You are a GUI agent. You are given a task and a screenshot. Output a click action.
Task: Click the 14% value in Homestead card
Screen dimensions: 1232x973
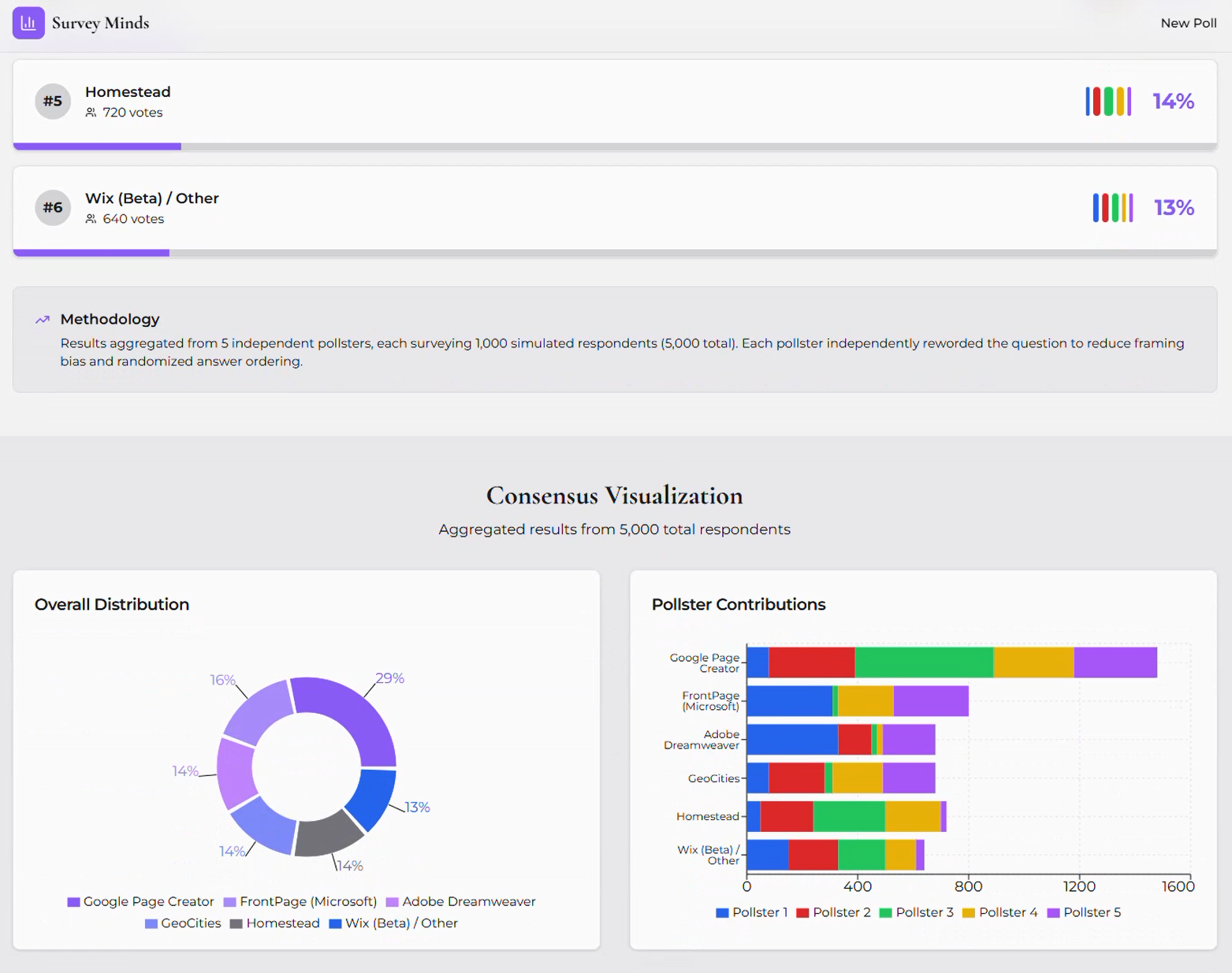(1173, 101)
